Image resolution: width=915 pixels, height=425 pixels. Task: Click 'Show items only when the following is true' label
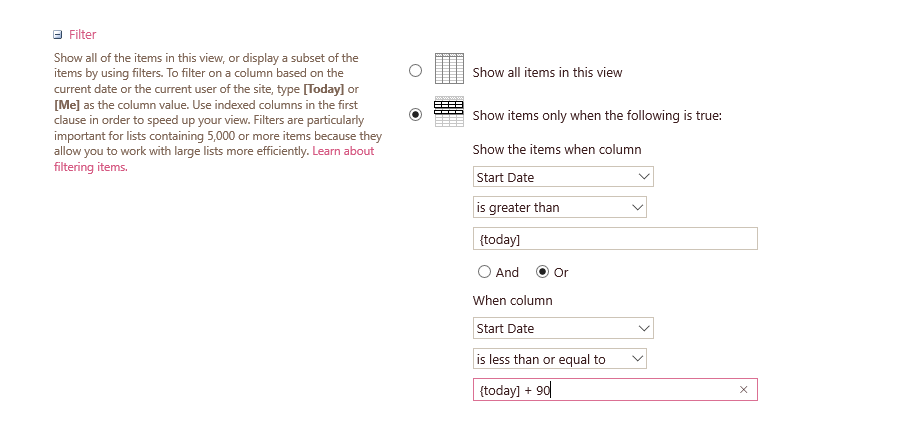(x=596, y=115)
